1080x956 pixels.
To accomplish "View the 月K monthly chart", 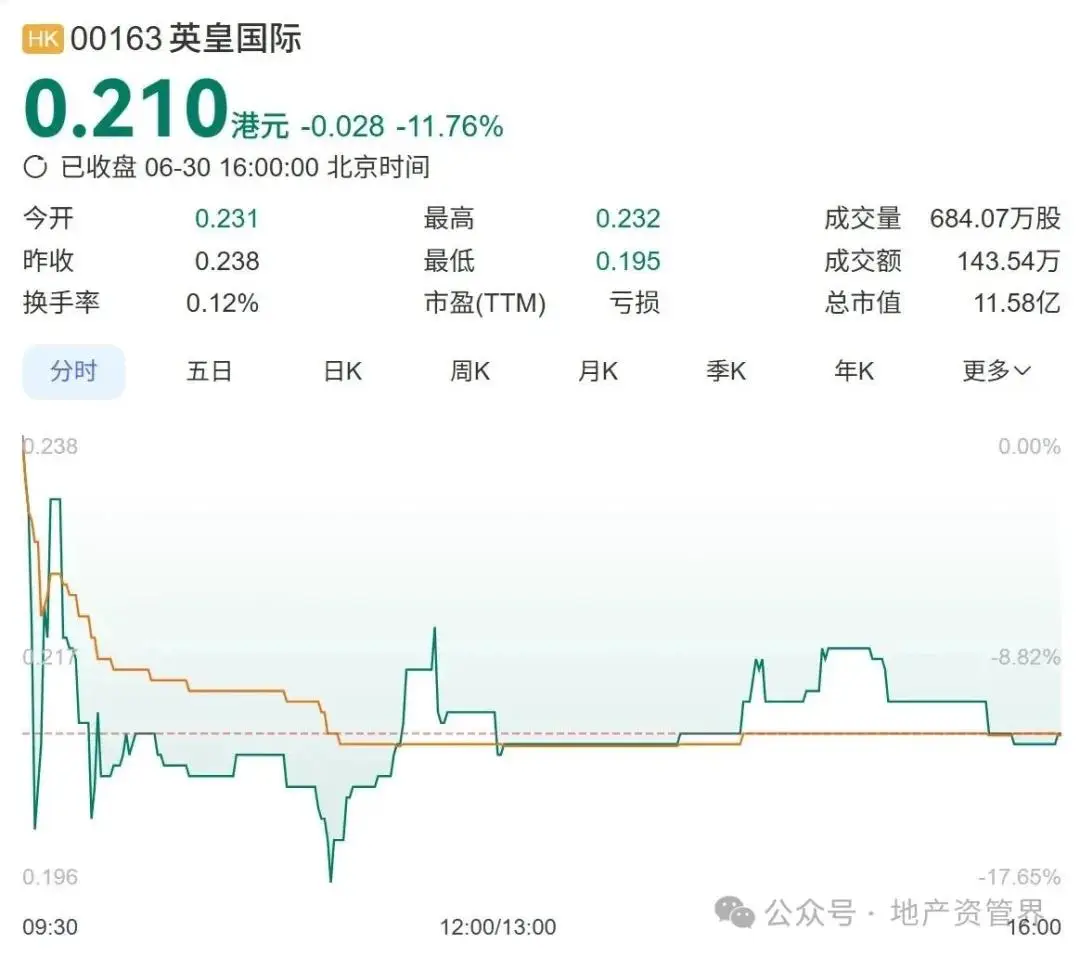I will pos(598,371).
